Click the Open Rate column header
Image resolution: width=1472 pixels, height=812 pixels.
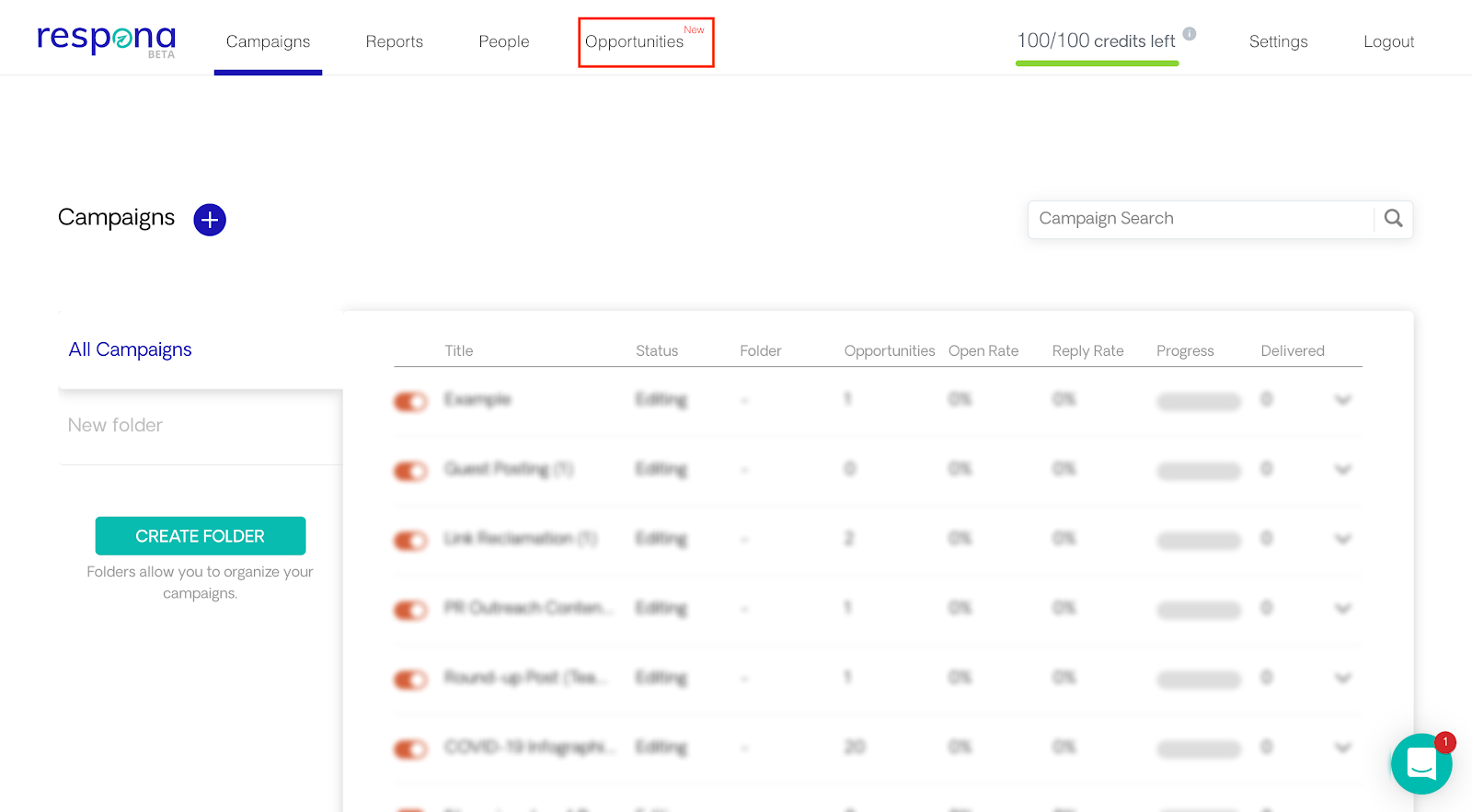coord(983,350)
